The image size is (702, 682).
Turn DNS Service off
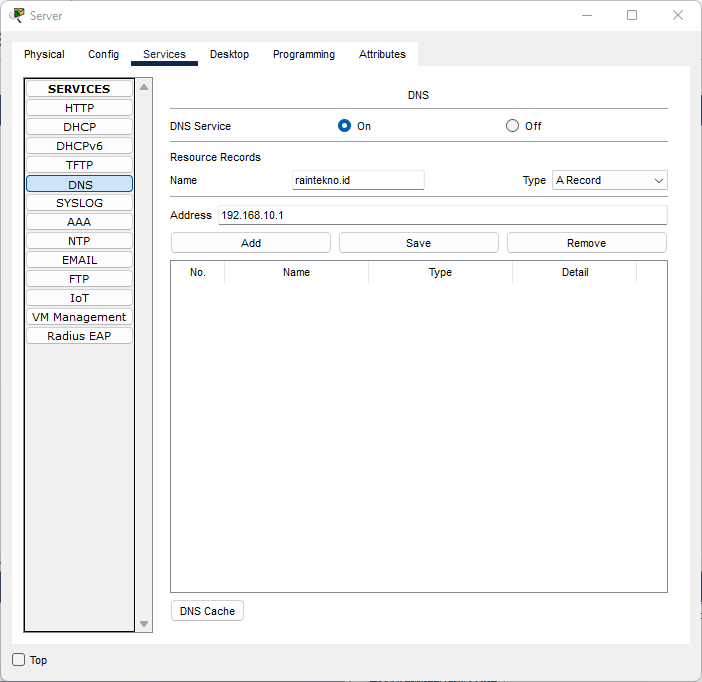tap(513, 126)
